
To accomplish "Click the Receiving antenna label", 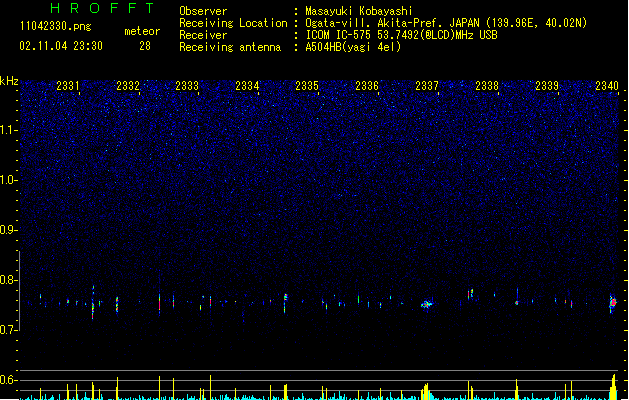I will tap(230, 47).
